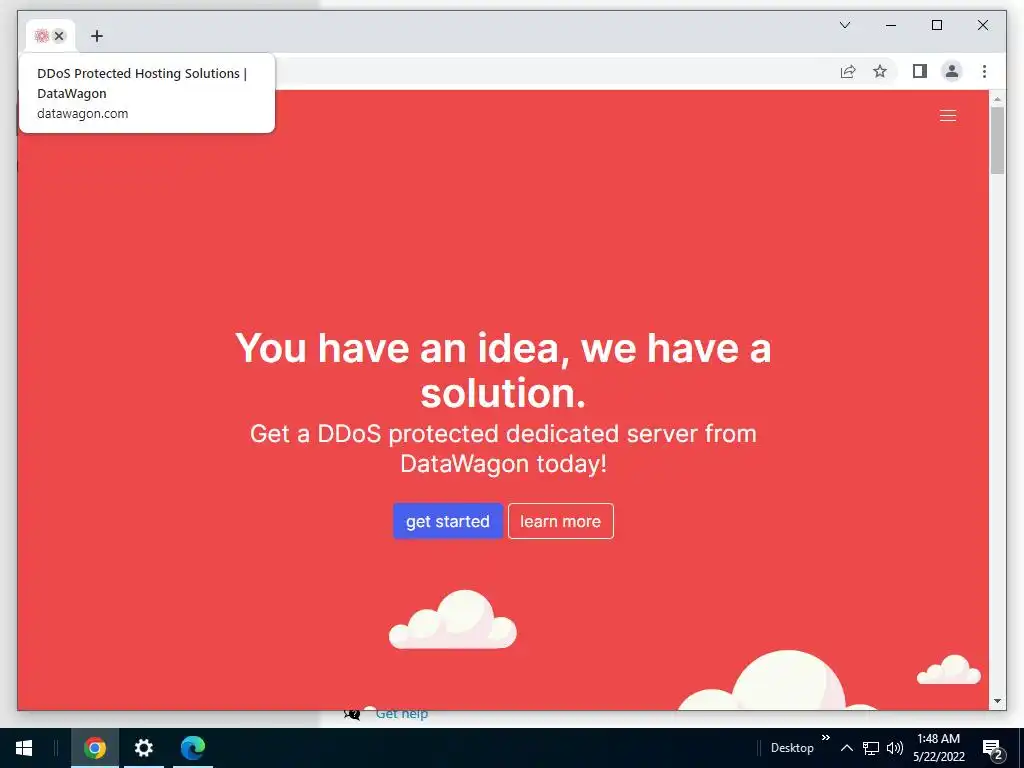The width and height of the screenshot is (1024, 768).
Task: Close the DataWagon browser tab
Action: point(59,36)
